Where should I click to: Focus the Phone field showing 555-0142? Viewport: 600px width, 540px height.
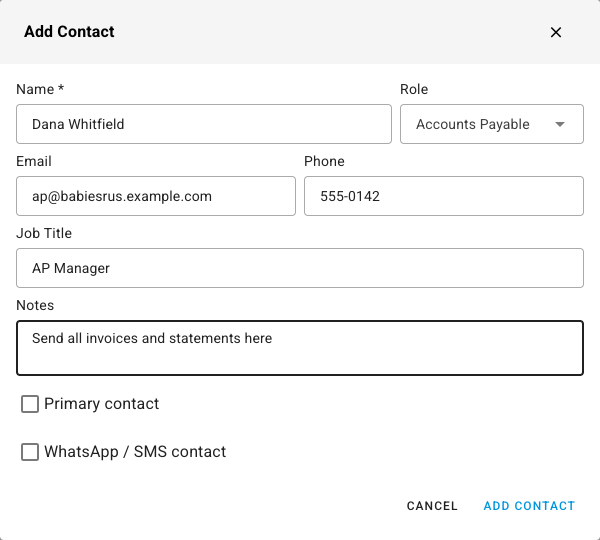(x=444, y=196)
